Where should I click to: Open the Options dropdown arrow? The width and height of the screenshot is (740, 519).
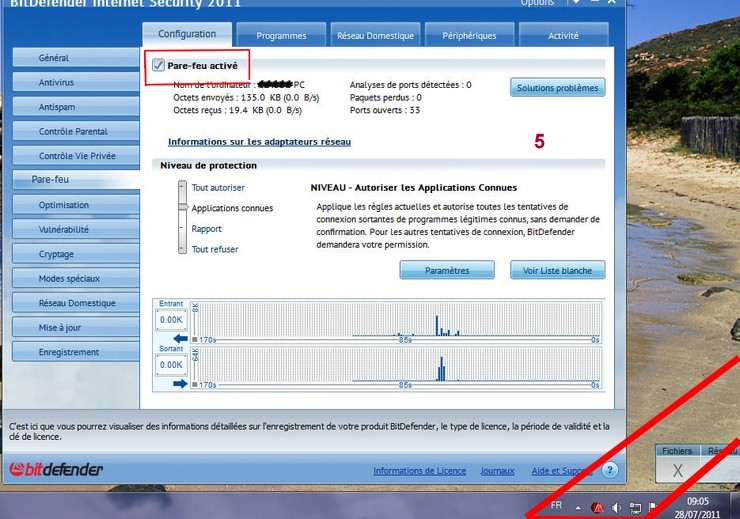tap(577, 2)
